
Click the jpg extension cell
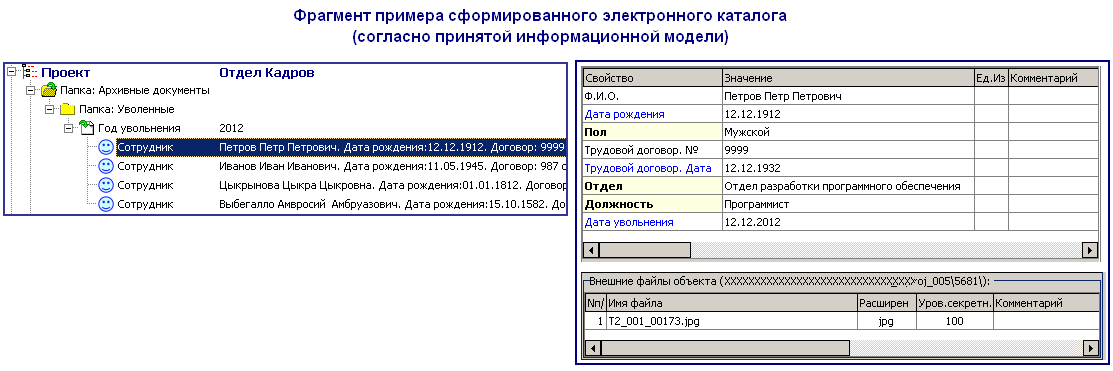click(887, 321)
